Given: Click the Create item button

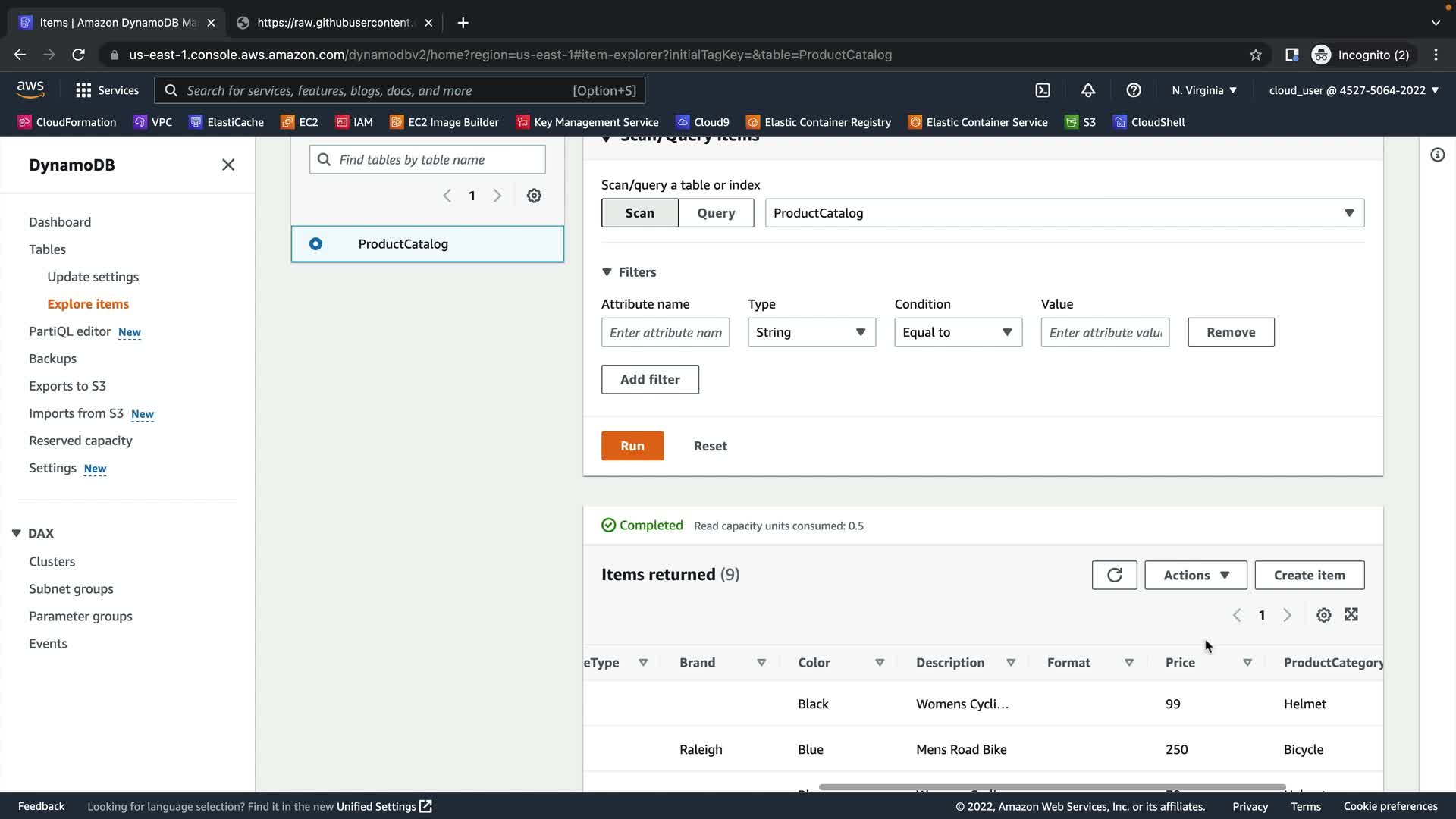Looking at the screenshot, I should (x=1309, y=576).
